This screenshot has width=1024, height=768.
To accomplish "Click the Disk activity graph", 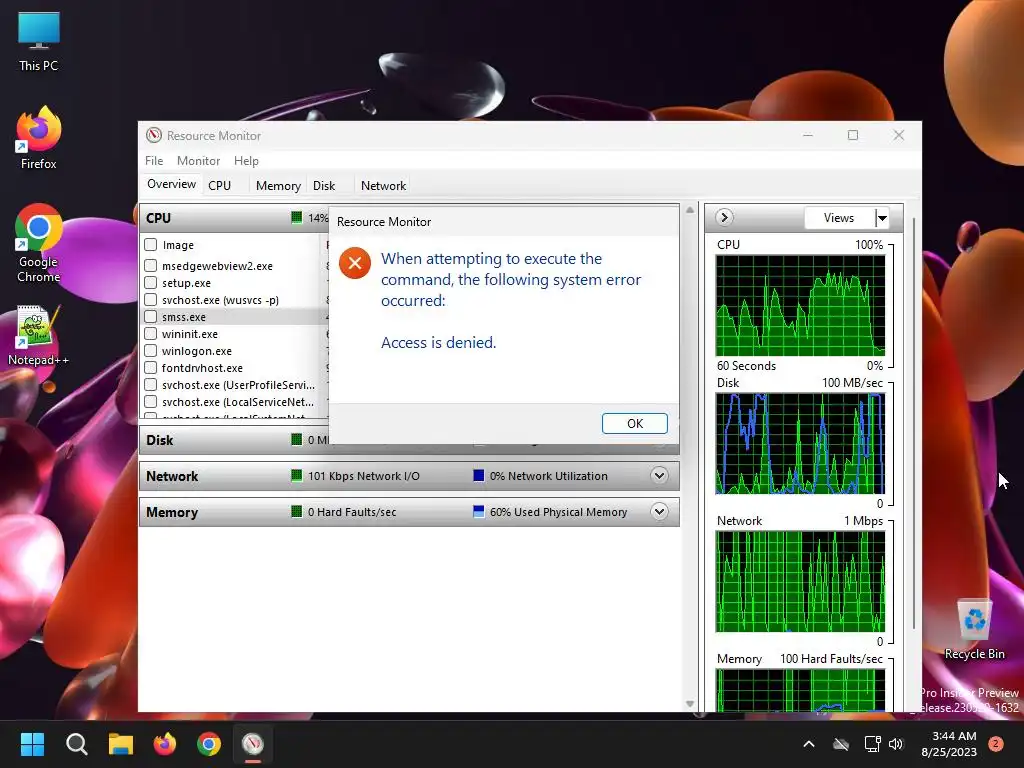I will (x=800, y=443).
